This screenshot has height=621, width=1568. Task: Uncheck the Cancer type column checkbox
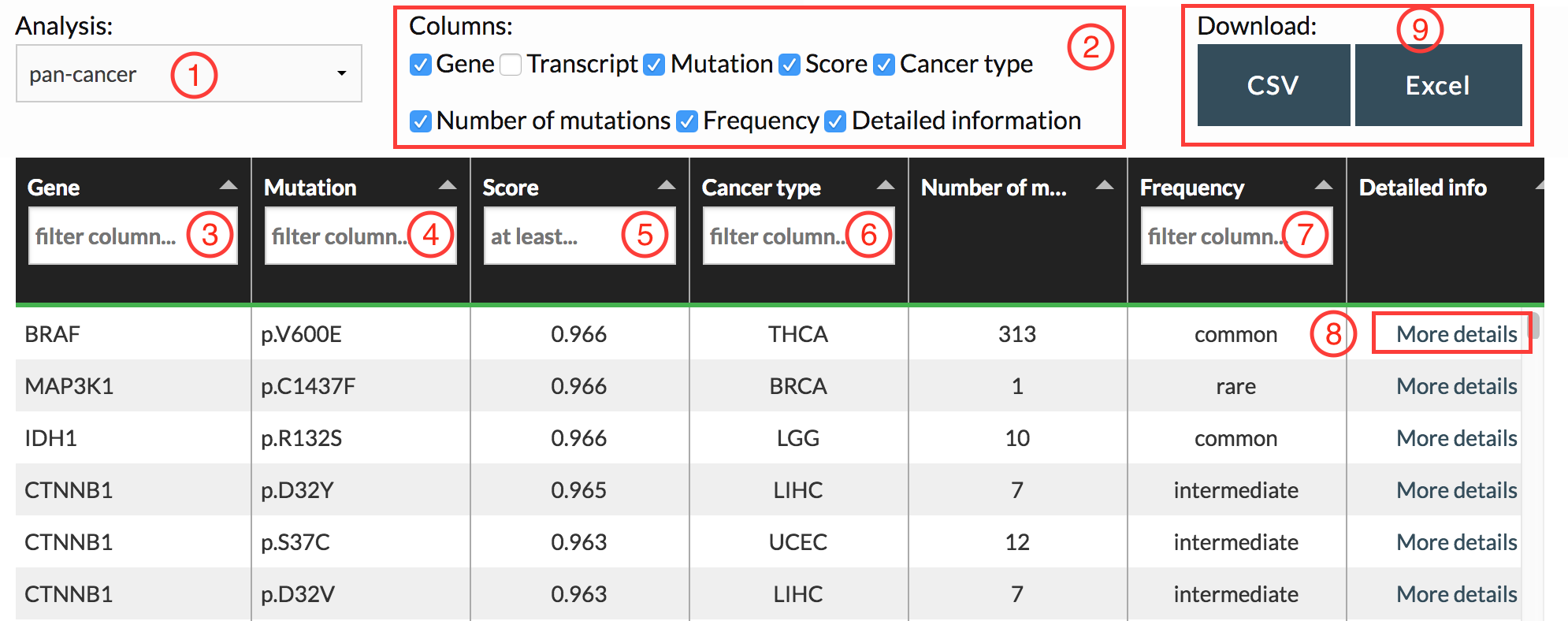click(884, 65)
